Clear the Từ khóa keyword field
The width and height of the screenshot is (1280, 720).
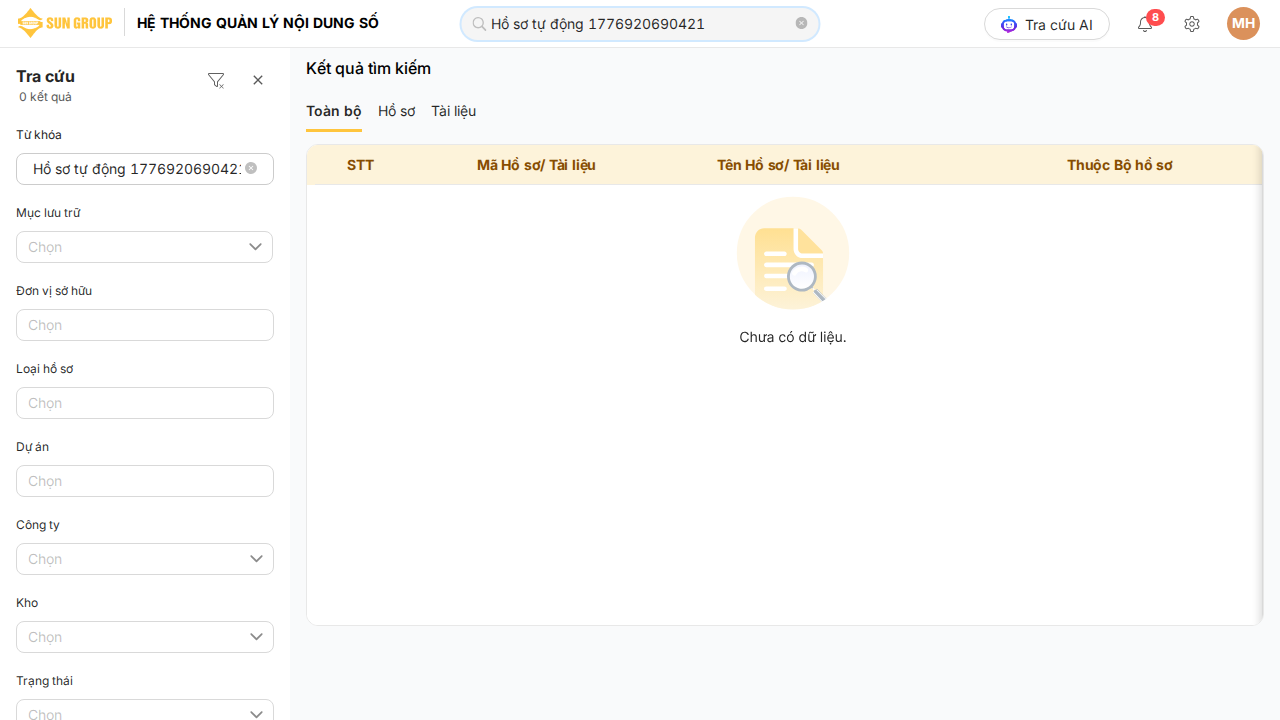251,168
